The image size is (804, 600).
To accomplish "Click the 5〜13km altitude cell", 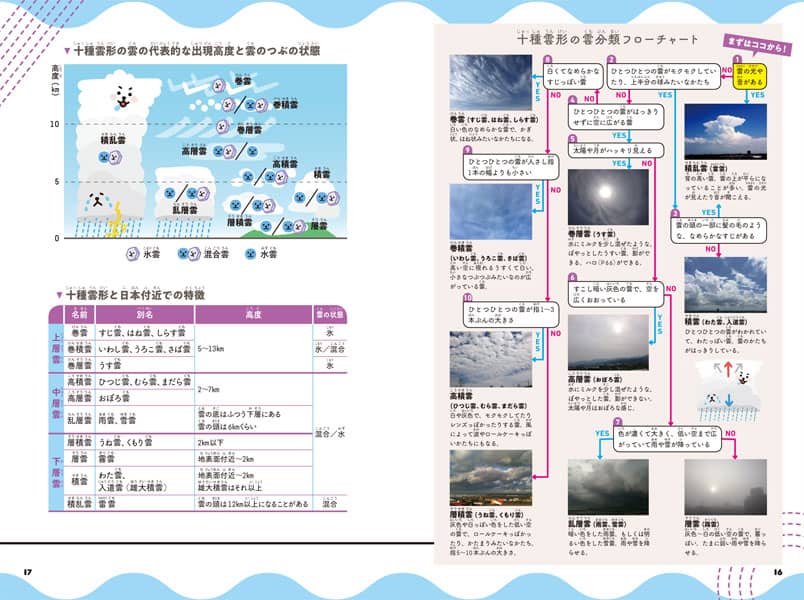I will [x=253, y=349].
